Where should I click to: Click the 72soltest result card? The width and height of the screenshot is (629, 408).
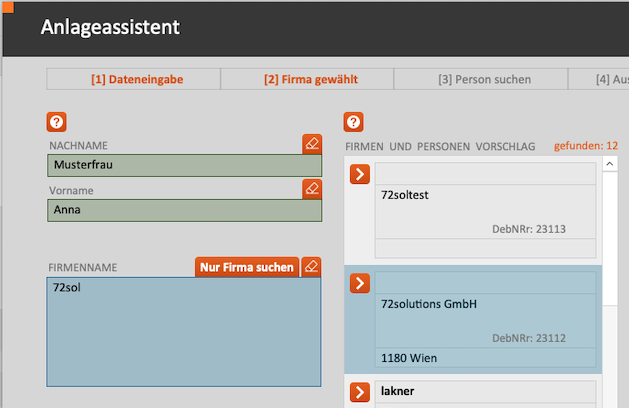click(486, 211)
